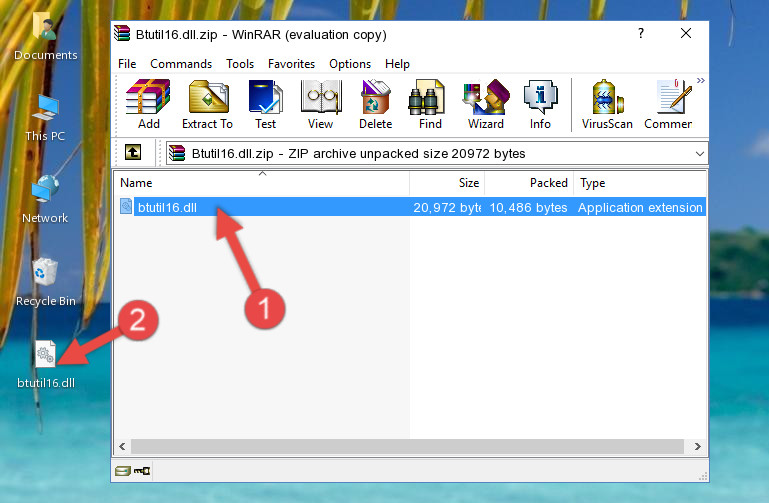Click the btutil16.dll file icon in list
Image resolution: width=769 pixels, height=503 pixels.
tap(126, 206)
